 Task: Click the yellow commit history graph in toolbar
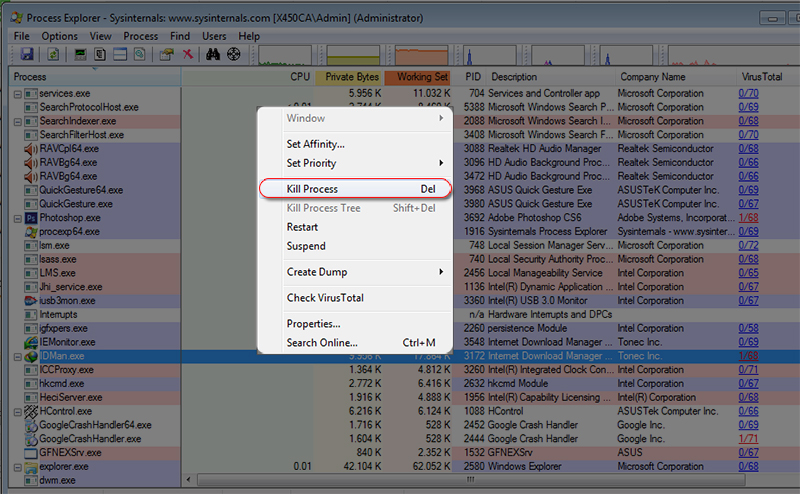tap(353, 55)
